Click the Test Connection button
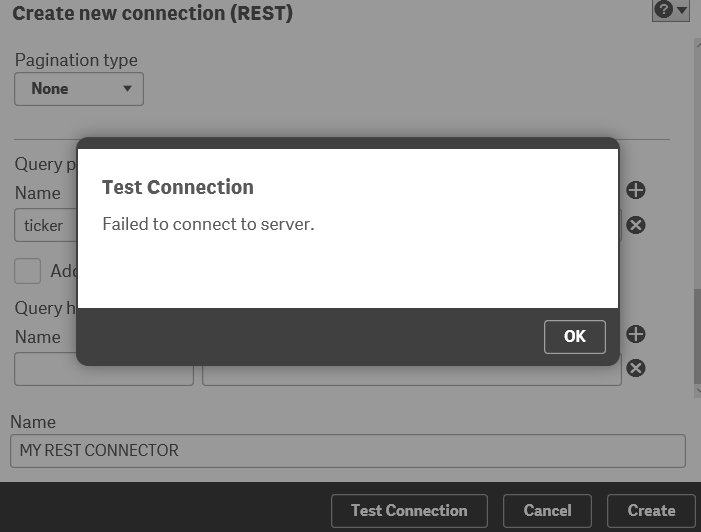701x532 pixels. click(x=409, y=510)
